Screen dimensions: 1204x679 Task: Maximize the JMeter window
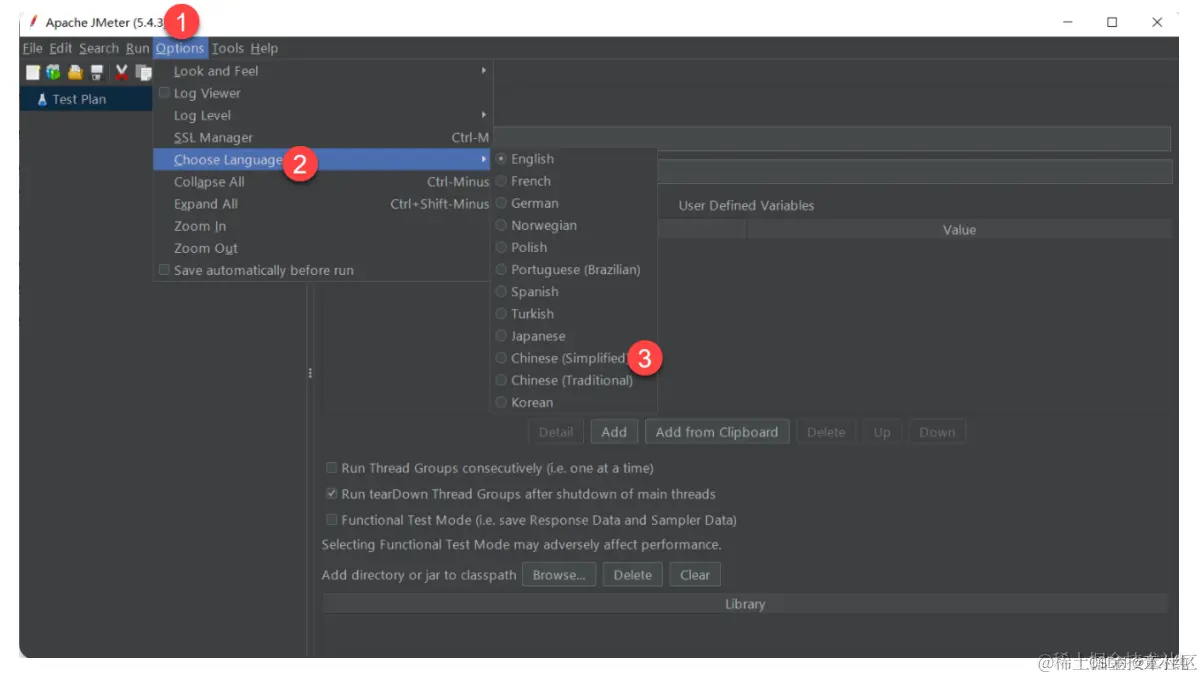click(1112, 22)
